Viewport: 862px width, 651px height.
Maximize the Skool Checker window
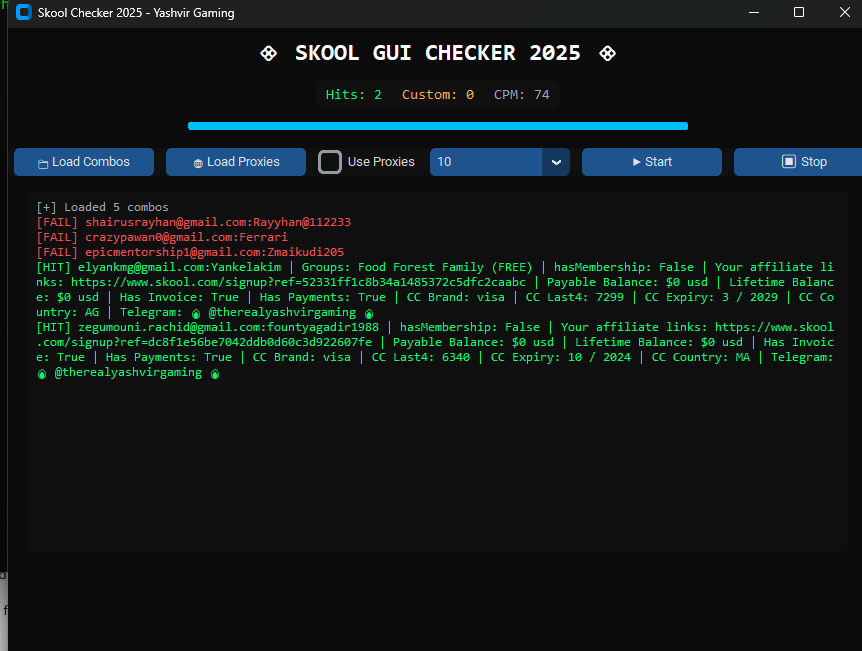[799, 12]
